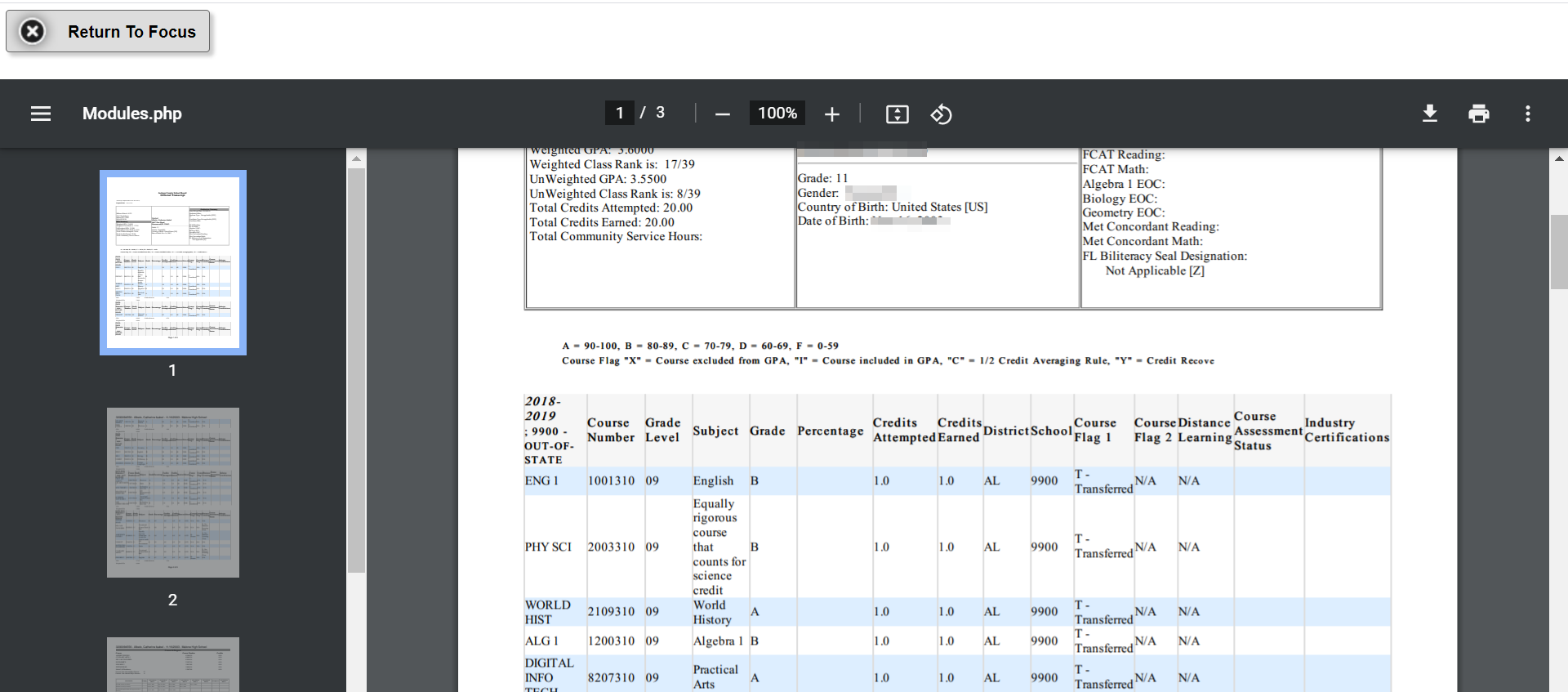This screenshot has width=1568, height=692.
Task: Select the page 1 thumbnail
Action: point(173,262)
